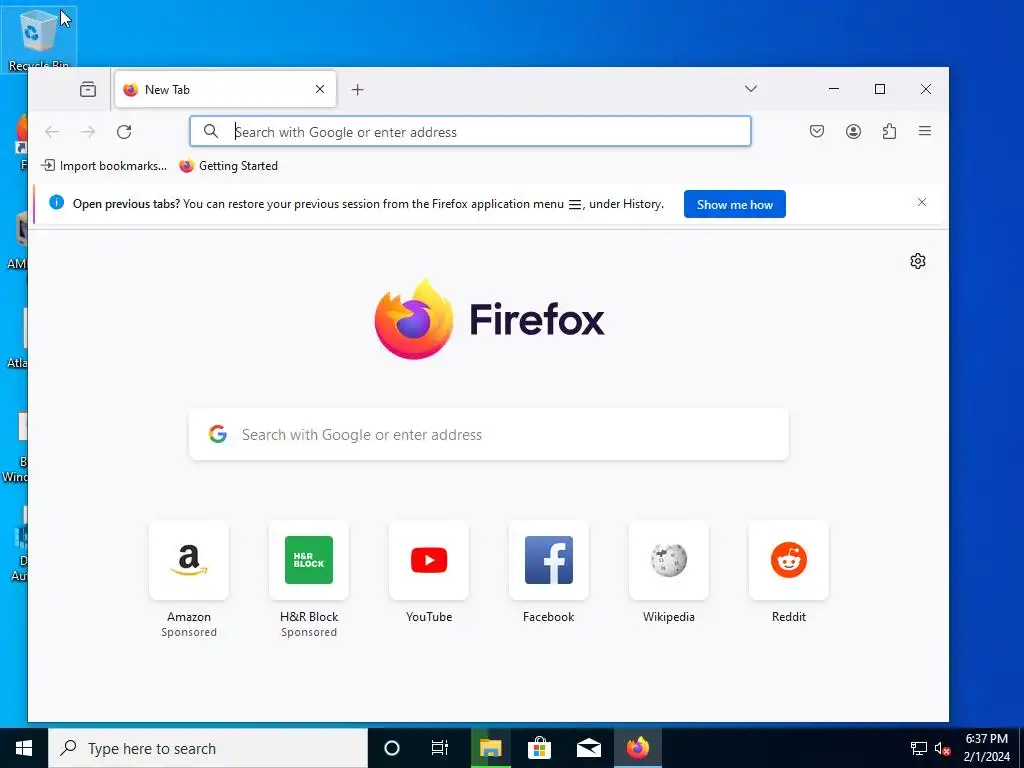
Task: Open File Explorer from the taskbar
Action: tap(490, 748)
